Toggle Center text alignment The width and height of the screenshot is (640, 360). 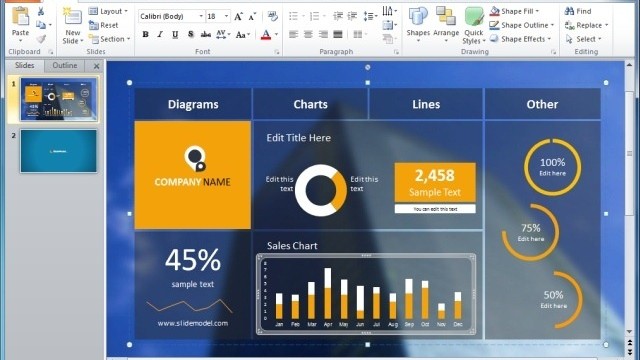pyautogui.click(x=308, y=35)
